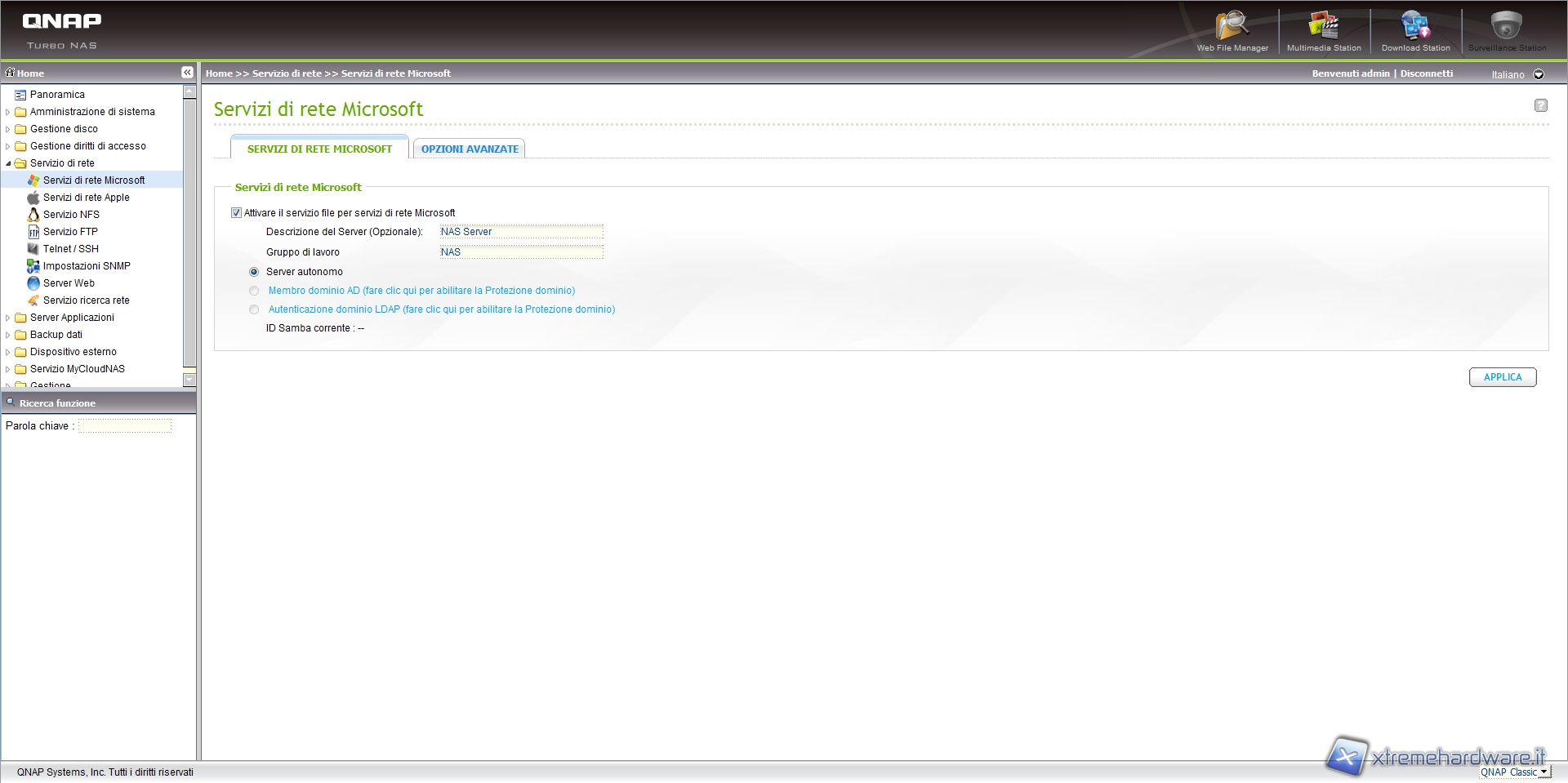Screen dimensions: 1568x783
Task: Open Download Station icon
Action: (1415, 28)
